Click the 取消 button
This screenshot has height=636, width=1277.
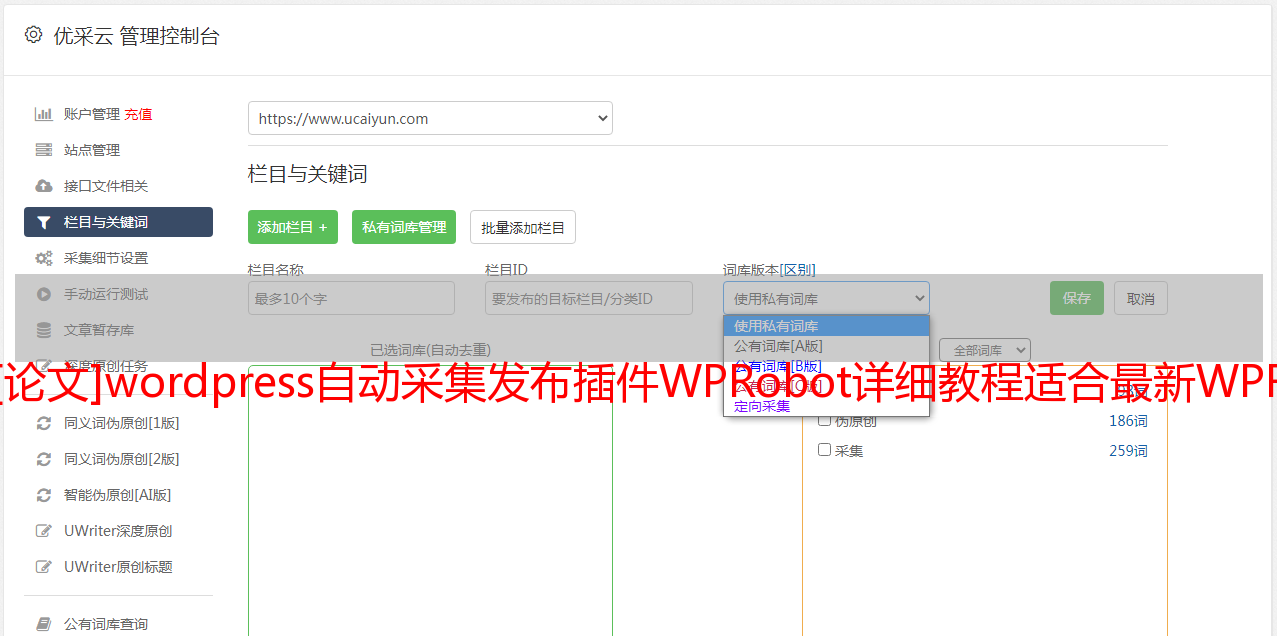pos(1141,298)
